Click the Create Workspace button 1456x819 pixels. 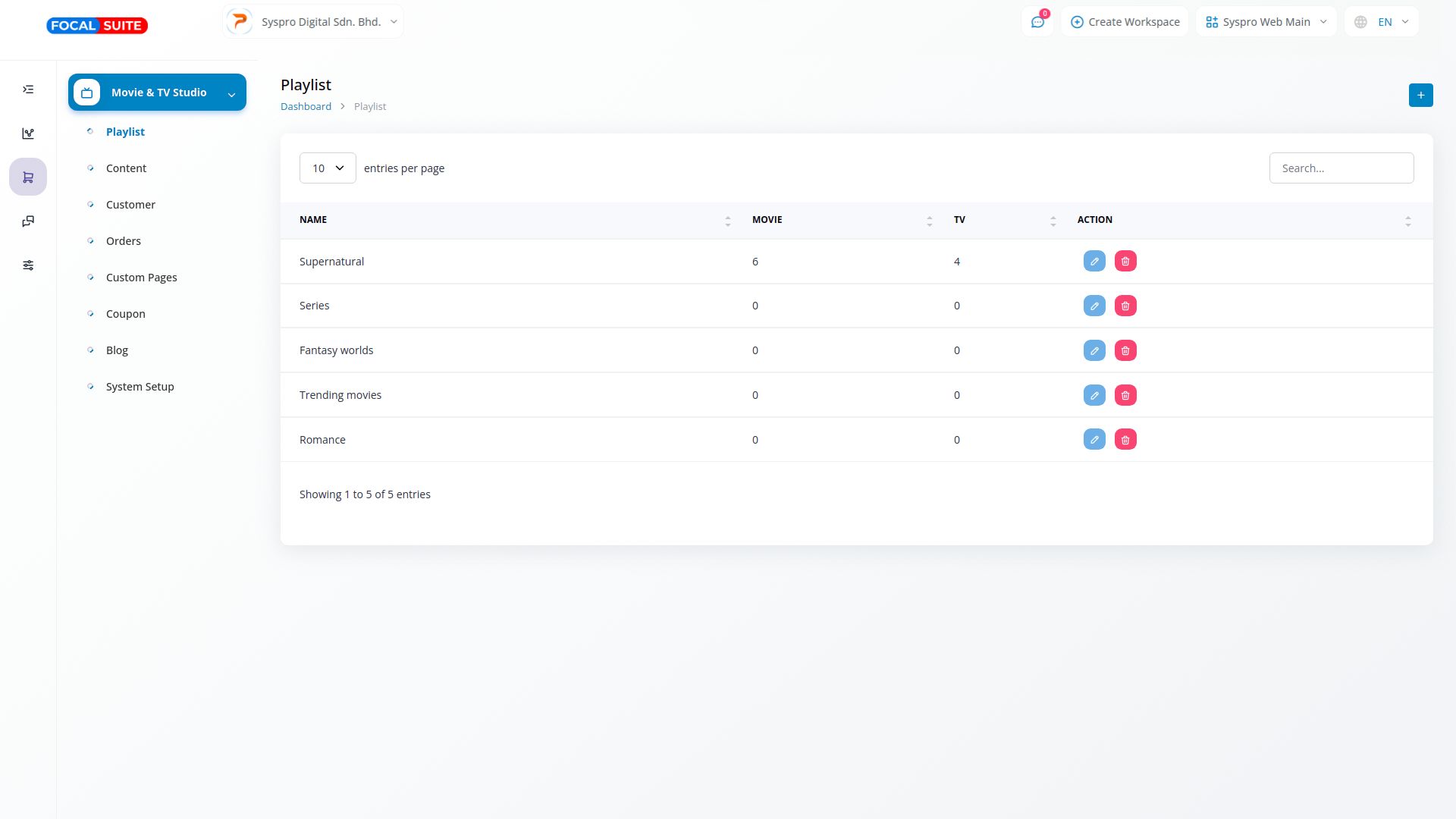click(1125, 22)
